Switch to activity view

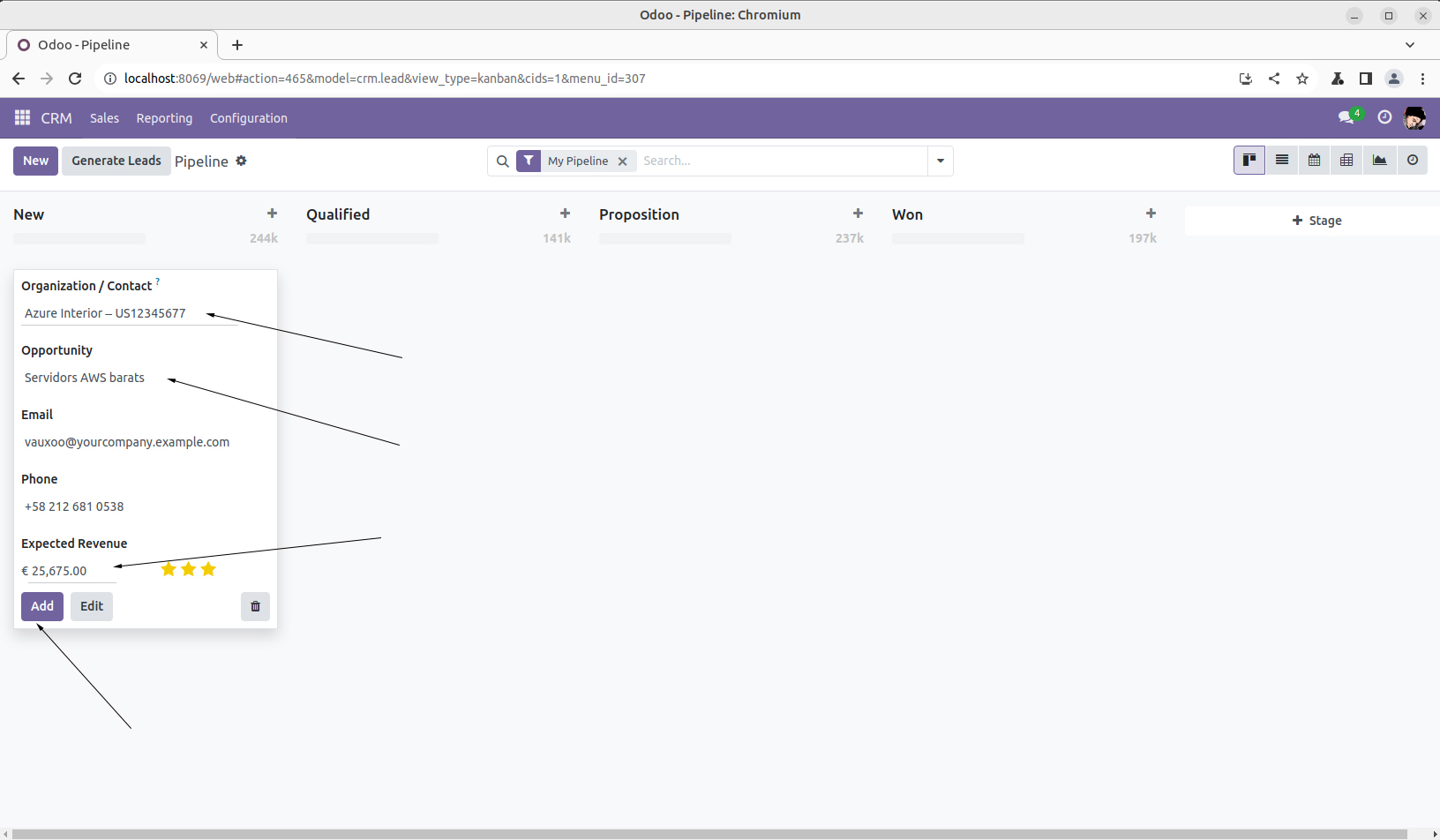click(1413, 161)
